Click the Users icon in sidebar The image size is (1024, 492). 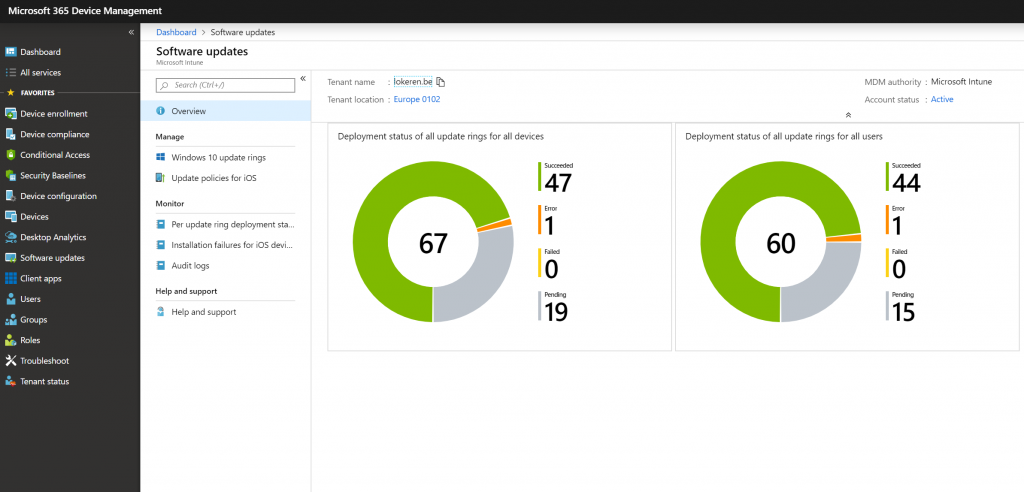(10, 299)
